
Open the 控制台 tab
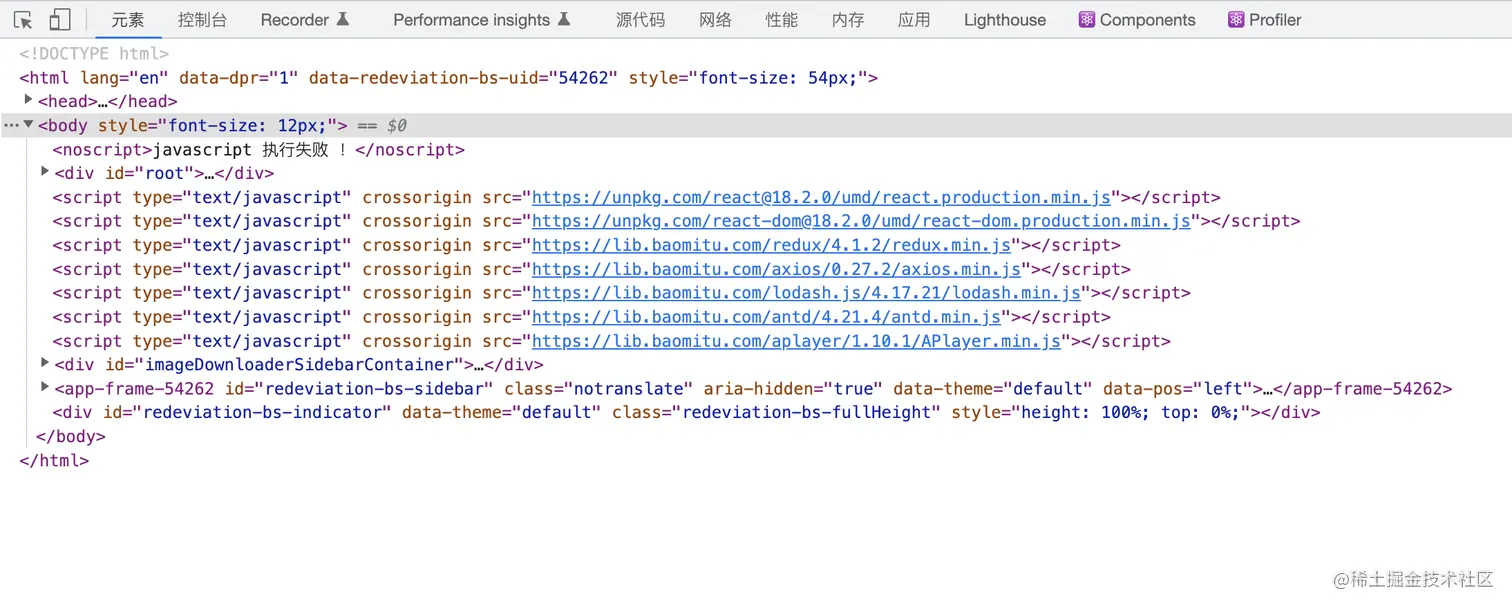click(202, 20)
